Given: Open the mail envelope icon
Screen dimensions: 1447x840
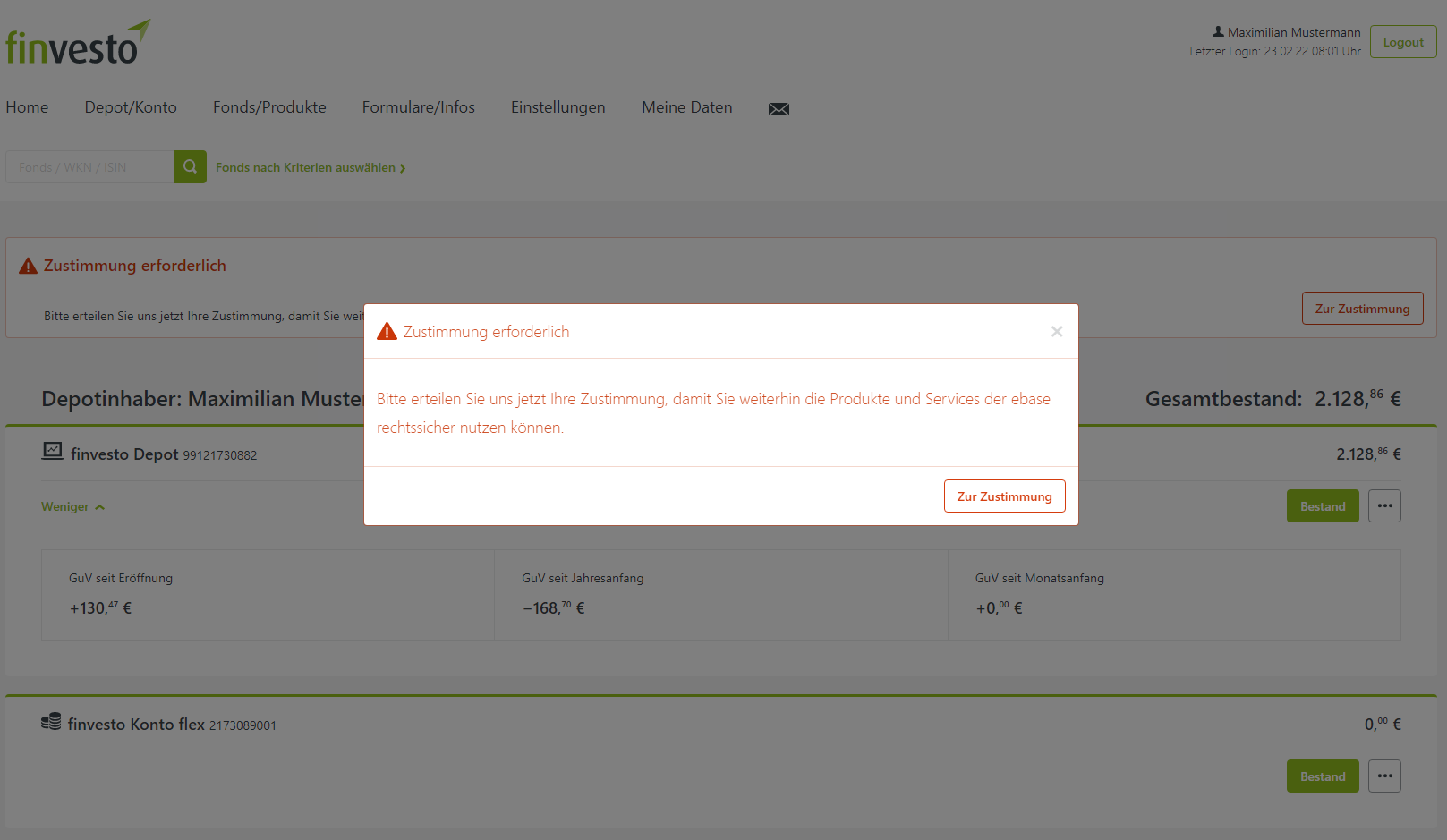Looking at the screenshot, I should pyautogui.click(x=779, y=108).
